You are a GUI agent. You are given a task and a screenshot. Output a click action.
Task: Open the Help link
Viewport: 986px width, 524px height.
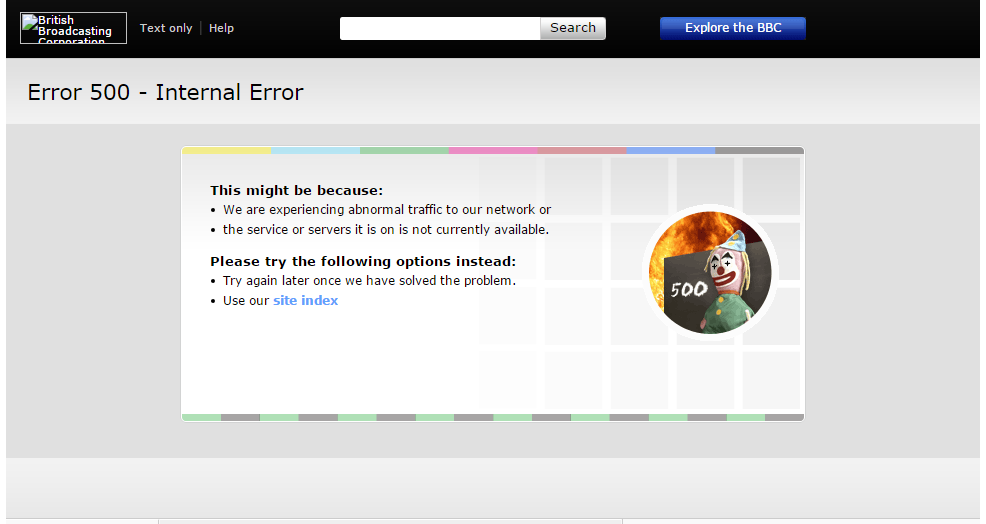coord(221,28)
